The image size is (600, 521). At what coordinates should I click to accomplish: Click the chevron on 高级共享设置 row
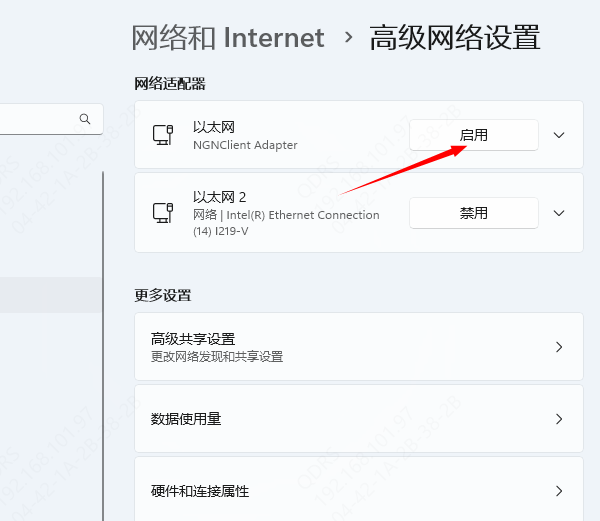(559, 347)
